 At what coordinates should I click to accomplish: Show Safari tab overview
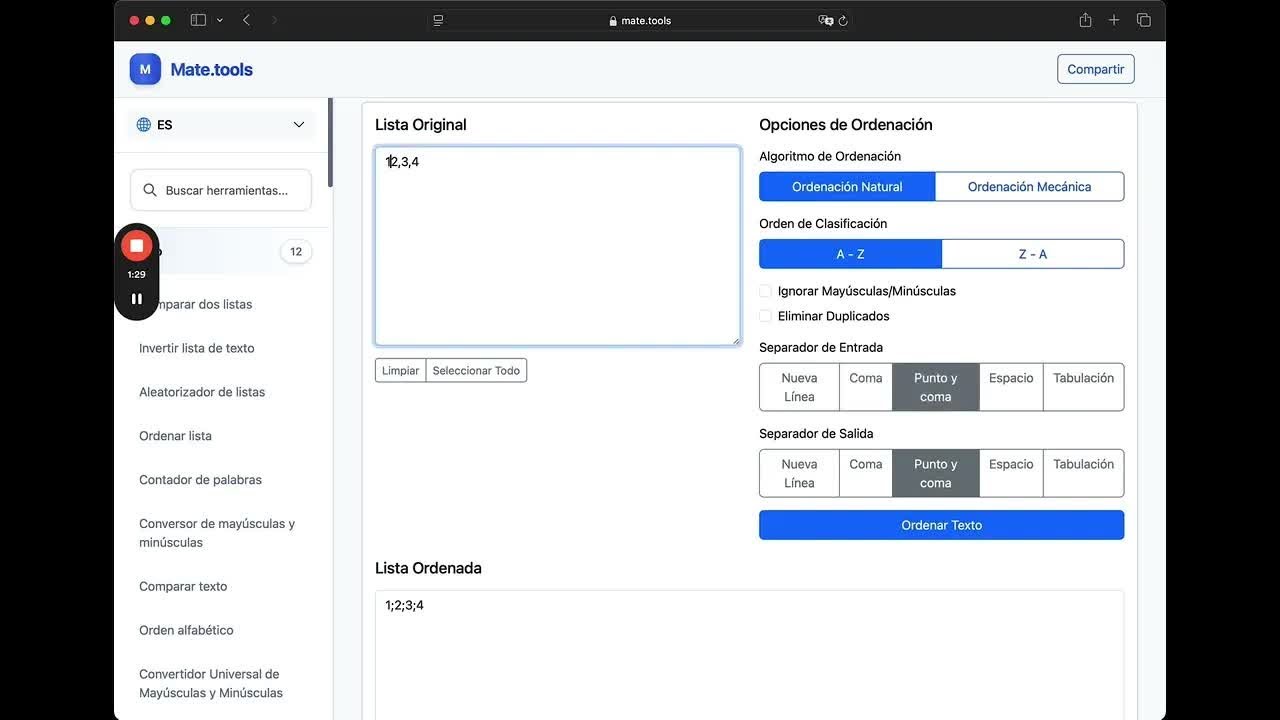[1144, 20]
